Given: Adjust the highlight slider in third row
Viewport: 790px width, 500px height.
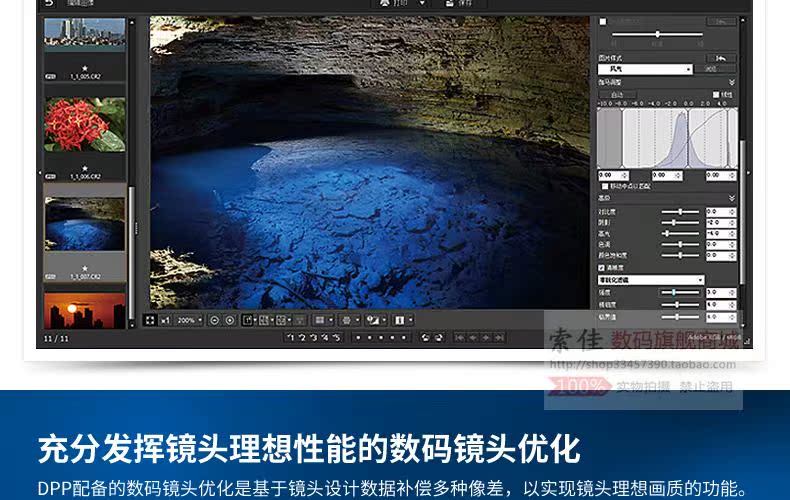Looking at the screenshot, I should [680, 233].
